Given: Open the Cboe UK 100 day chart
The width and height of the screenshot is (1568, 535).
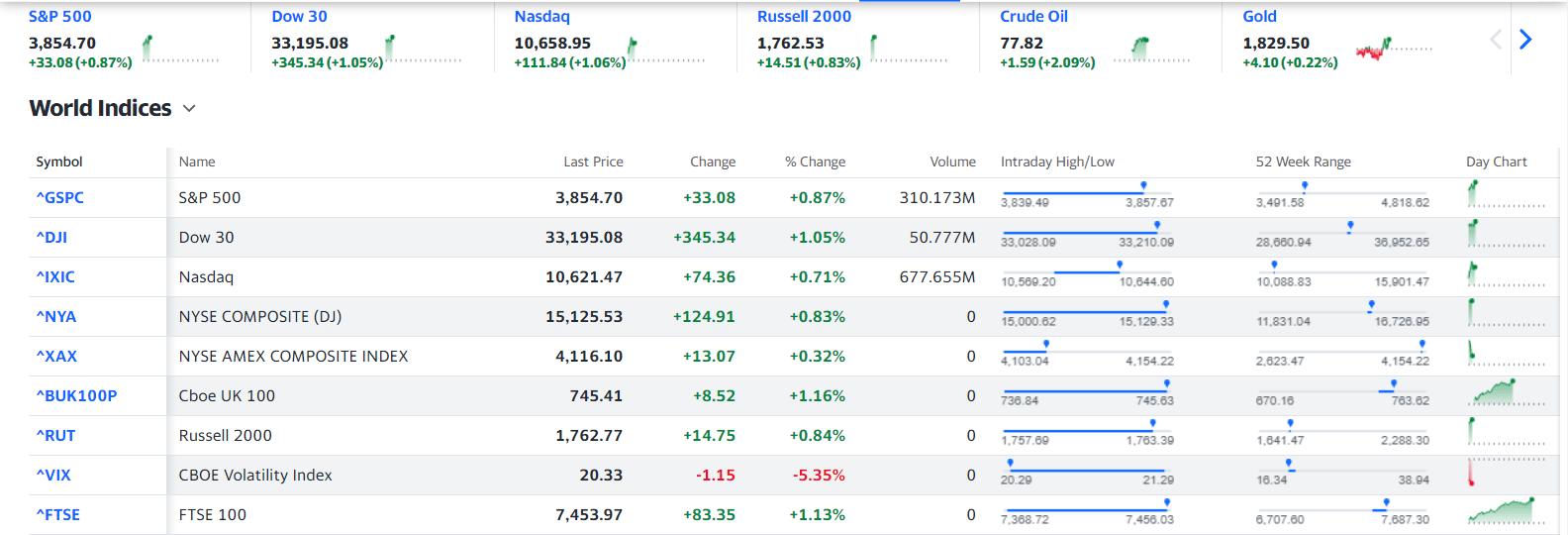Looking at the screenshot, I should pyautogui.click(x=1506, y=393).
